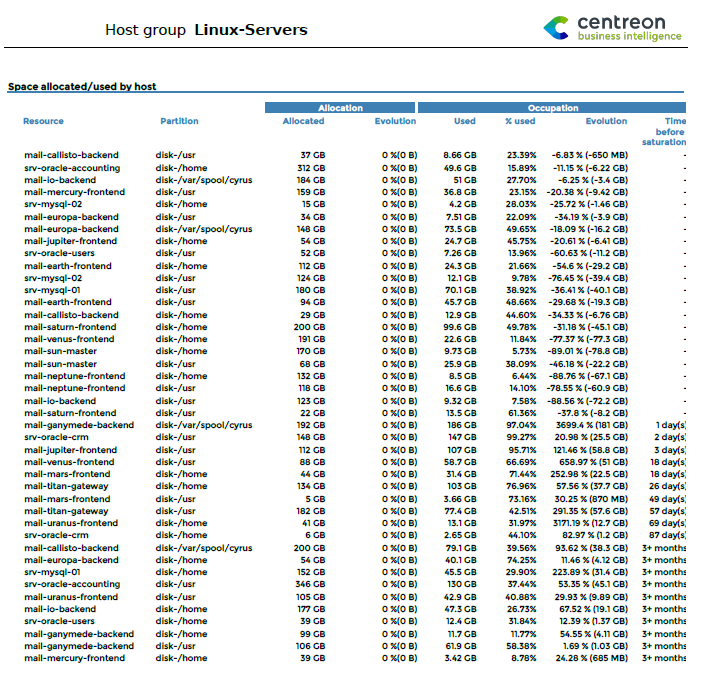Screen dimensions: 702x683
Task: Click the Occupation group header
Action: [553, 108]
